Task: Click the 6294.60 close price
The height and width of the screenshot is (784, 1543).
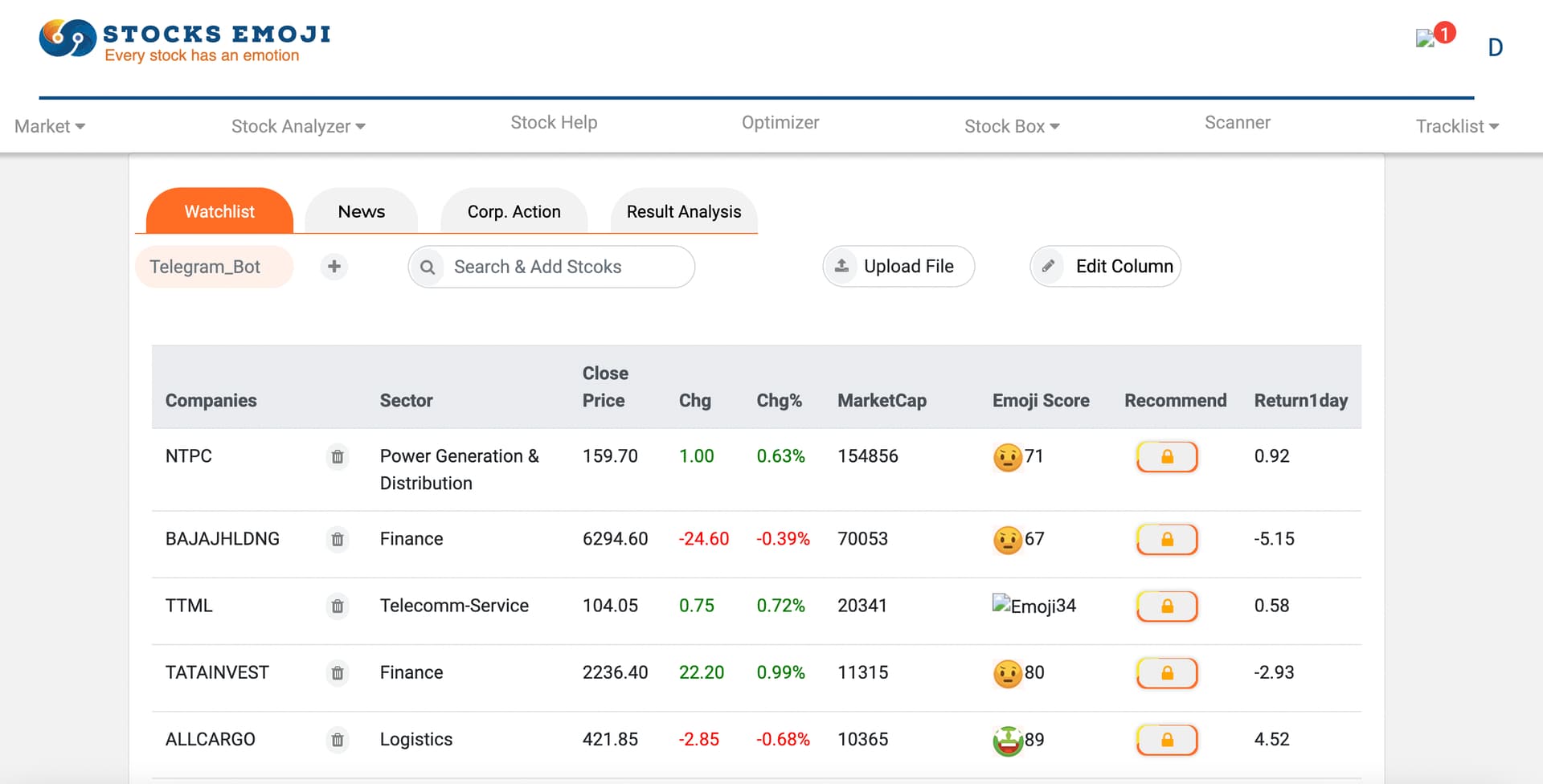Action: pyautogui.click(x=615, y=539)
